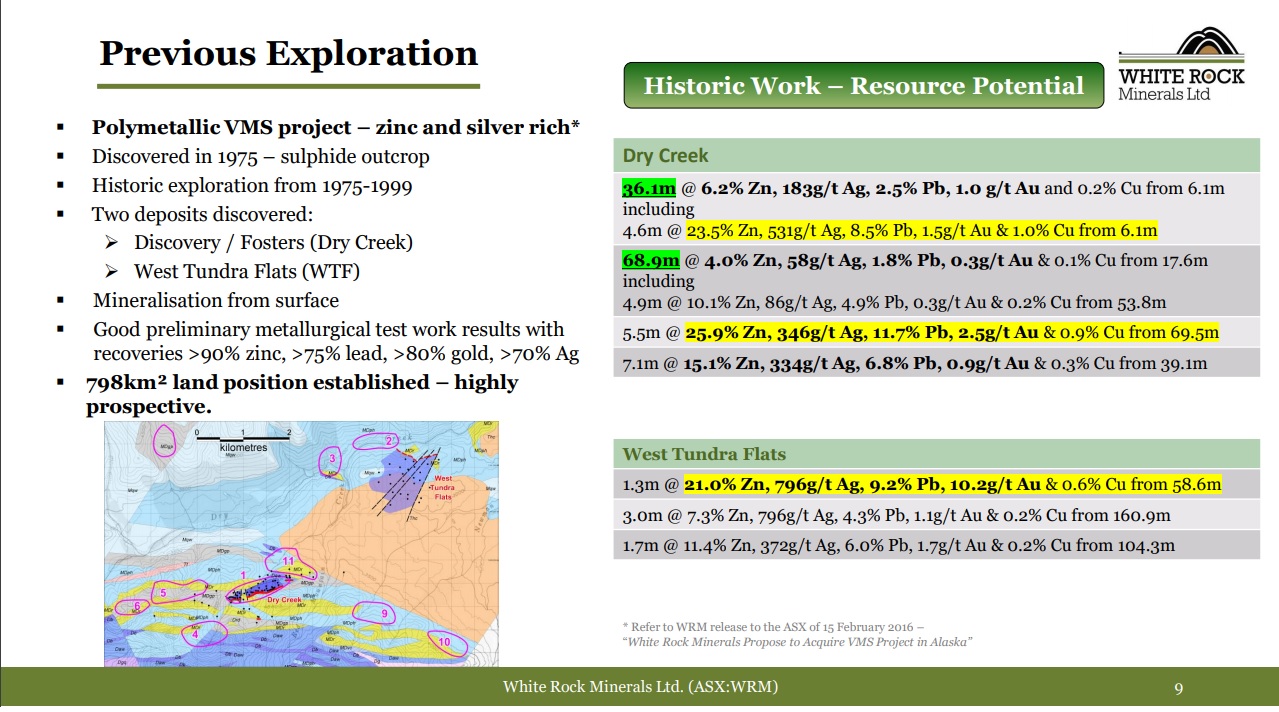Click the row starting with '5.5m @ 25.9% Zn'
This screenshot has height=712, width=1279.
pos(936,332)
